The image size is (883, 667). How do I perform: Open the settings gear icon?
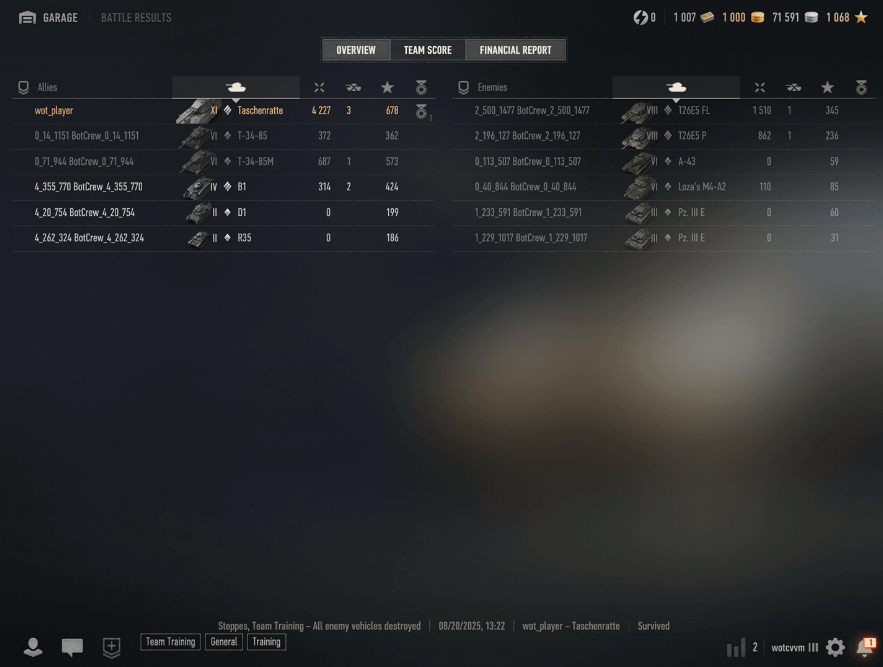(835, 647)
